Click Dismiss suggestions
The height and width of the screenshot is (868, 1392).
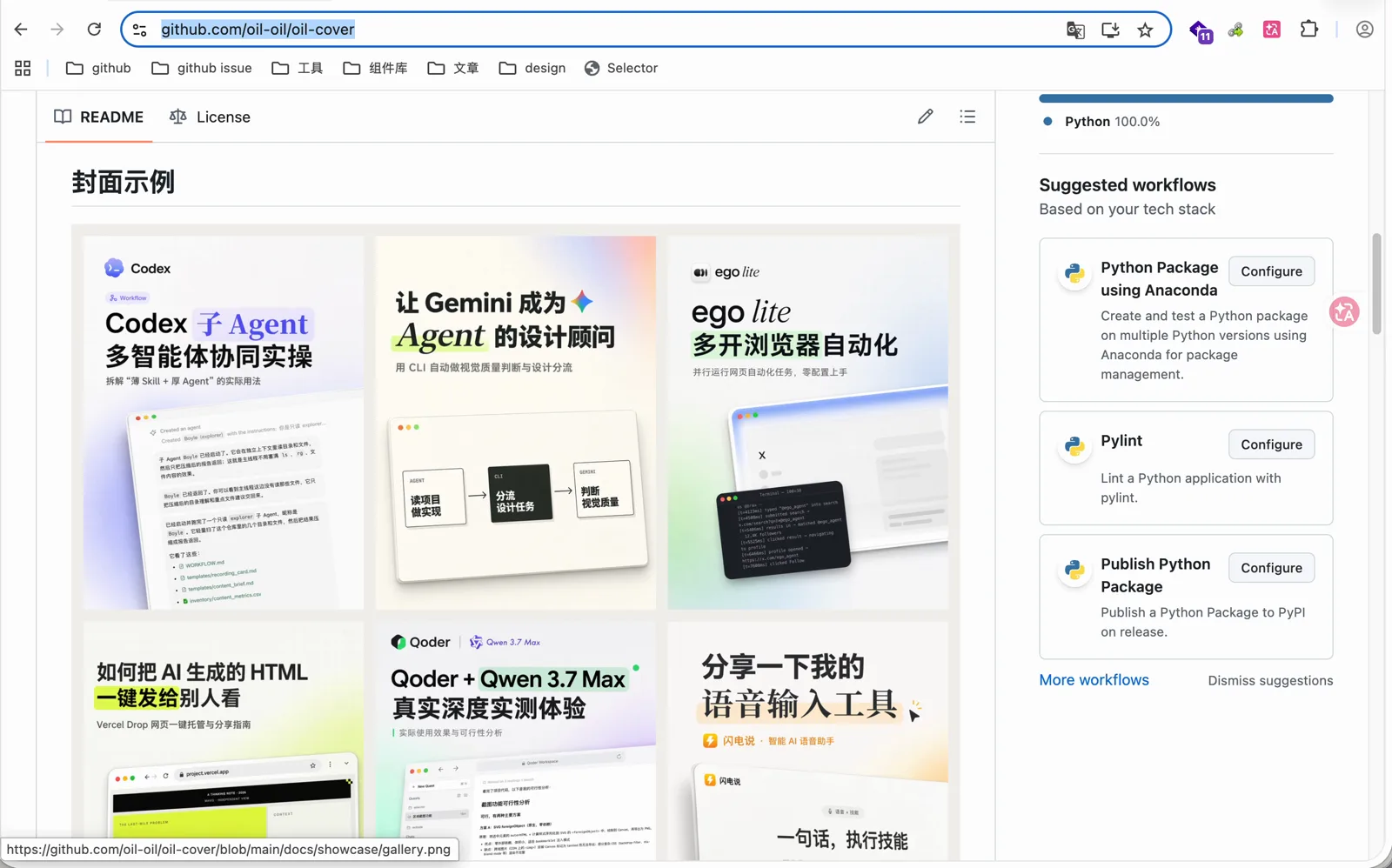[1270, 681]
